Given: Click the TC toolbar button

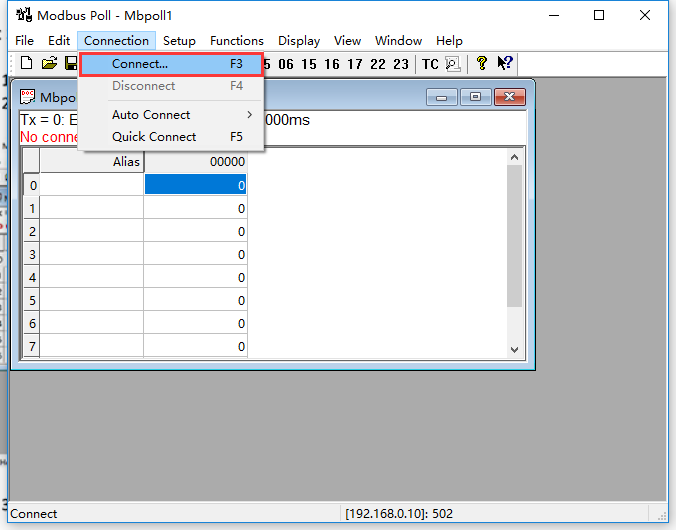Looking at the screenshot, I should tap(430, 64).
